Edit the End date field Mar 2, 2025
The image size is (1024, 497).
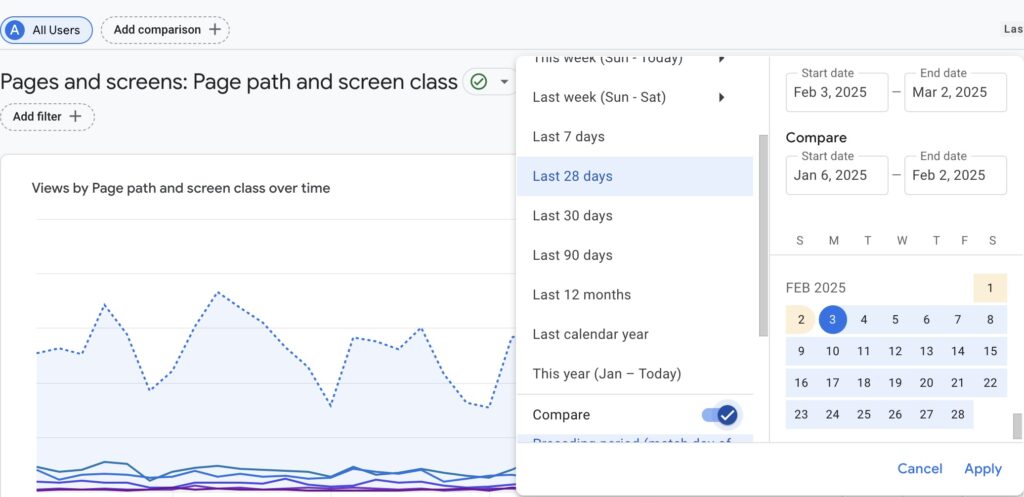955,92
